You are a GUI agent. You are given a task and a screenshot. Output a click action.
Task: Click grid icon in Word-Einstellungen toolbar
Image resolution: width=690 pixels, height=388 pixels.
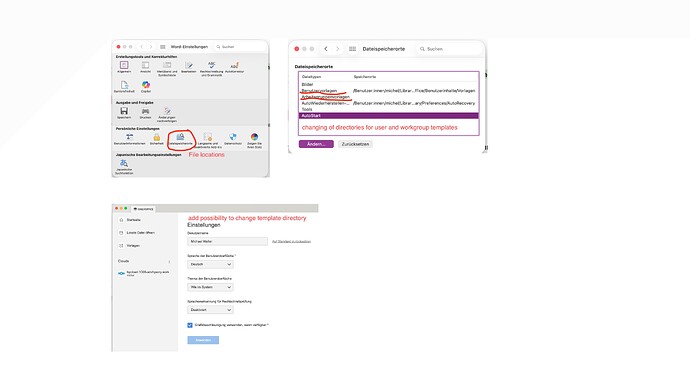click(162, 47)
